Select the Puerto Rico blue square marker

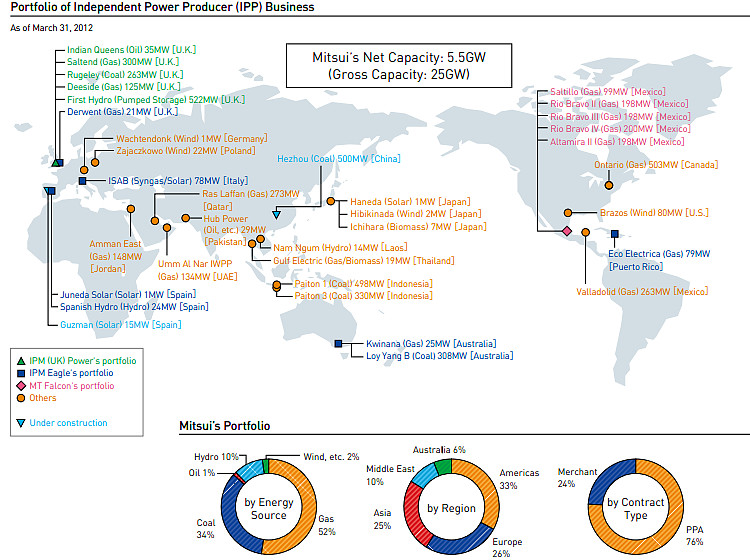click(615, 234)
